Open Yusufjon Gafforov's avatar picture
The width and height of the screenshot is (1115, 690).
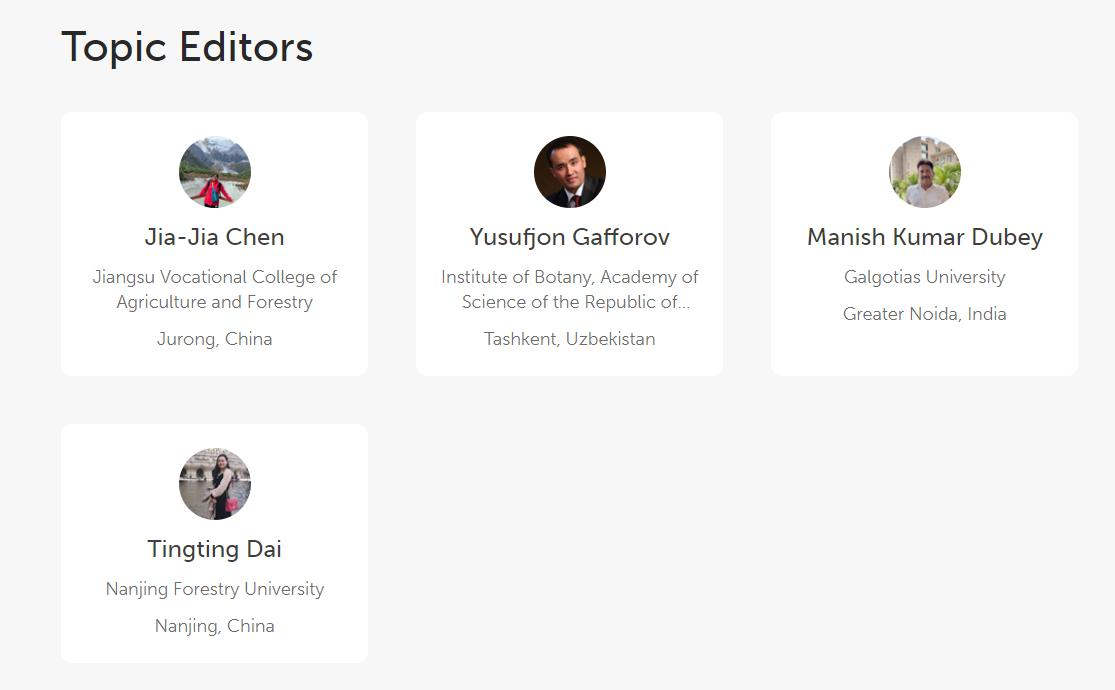[570, 172]
